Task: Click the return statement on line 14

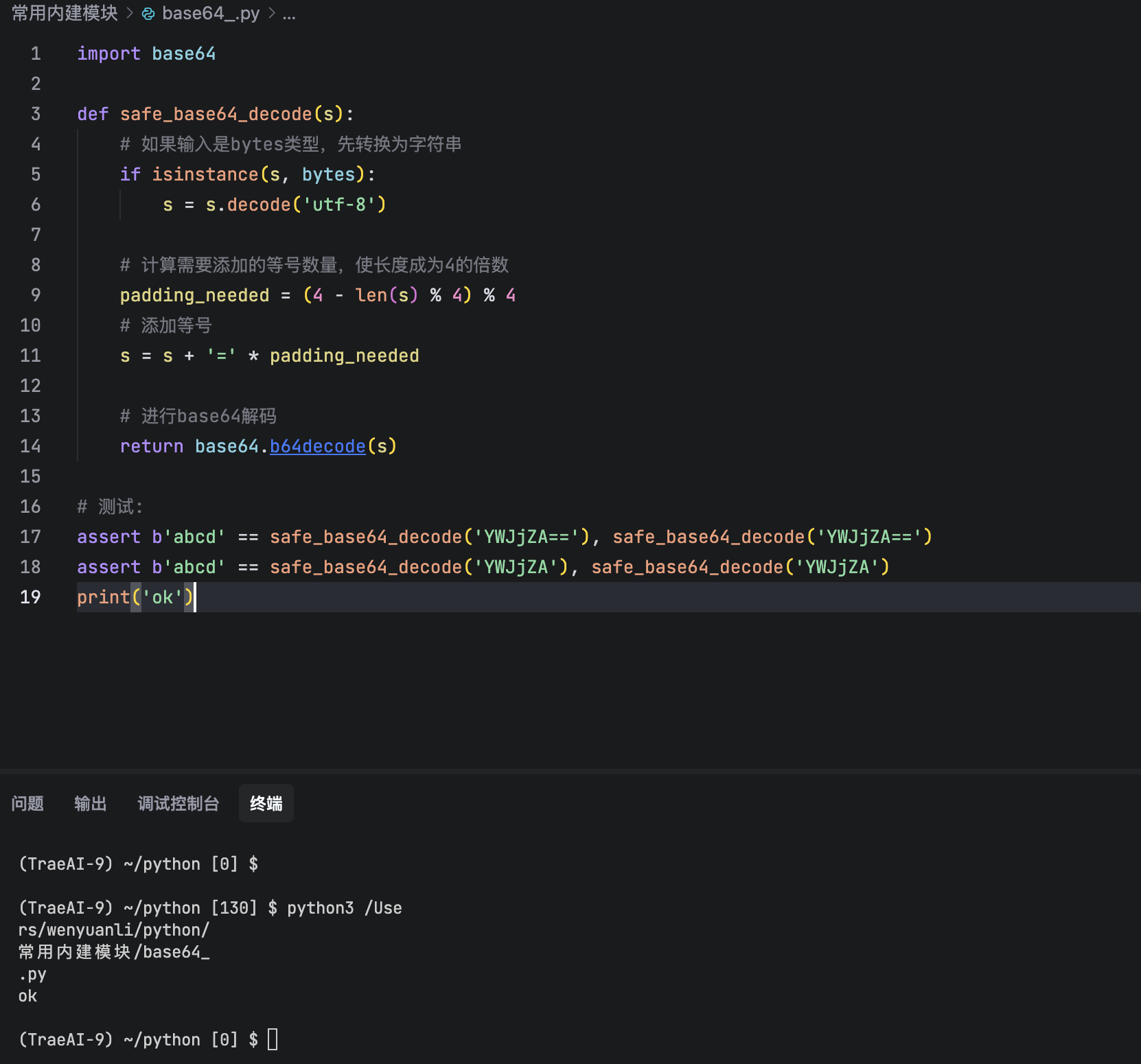Action: click(x=151, y=446)
